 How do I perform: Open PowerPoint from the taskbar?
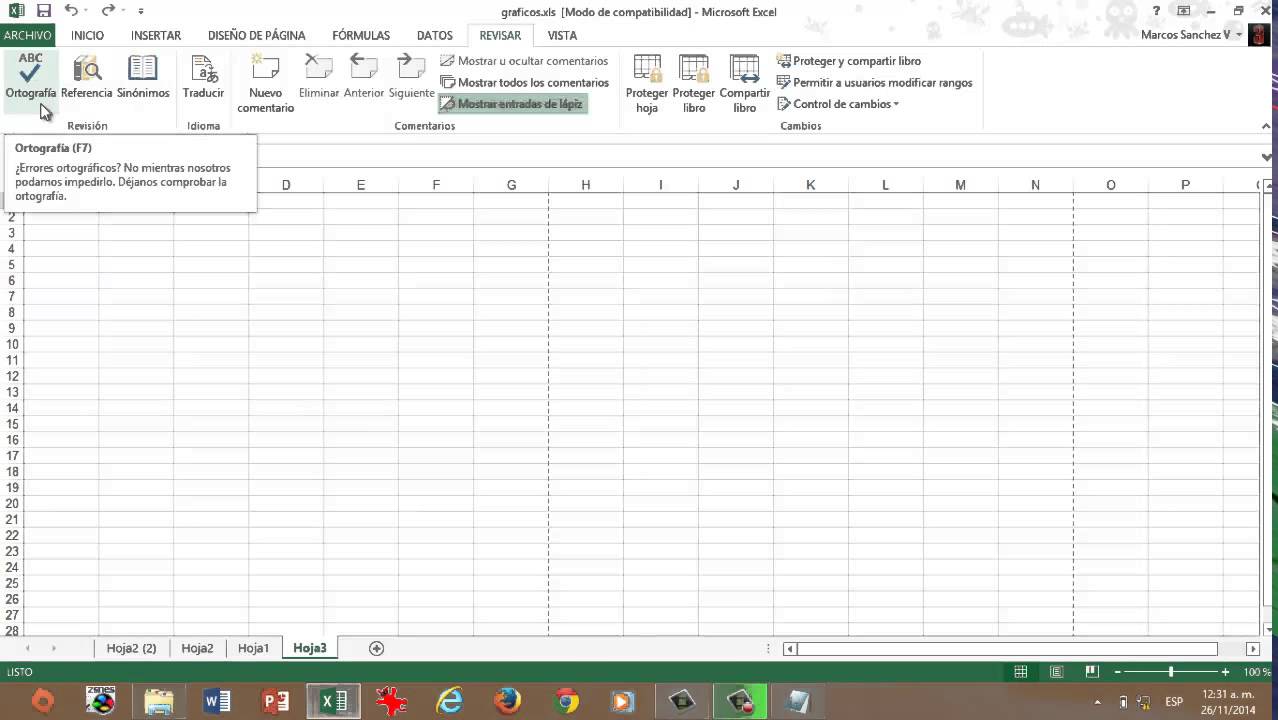click(275, 701)
